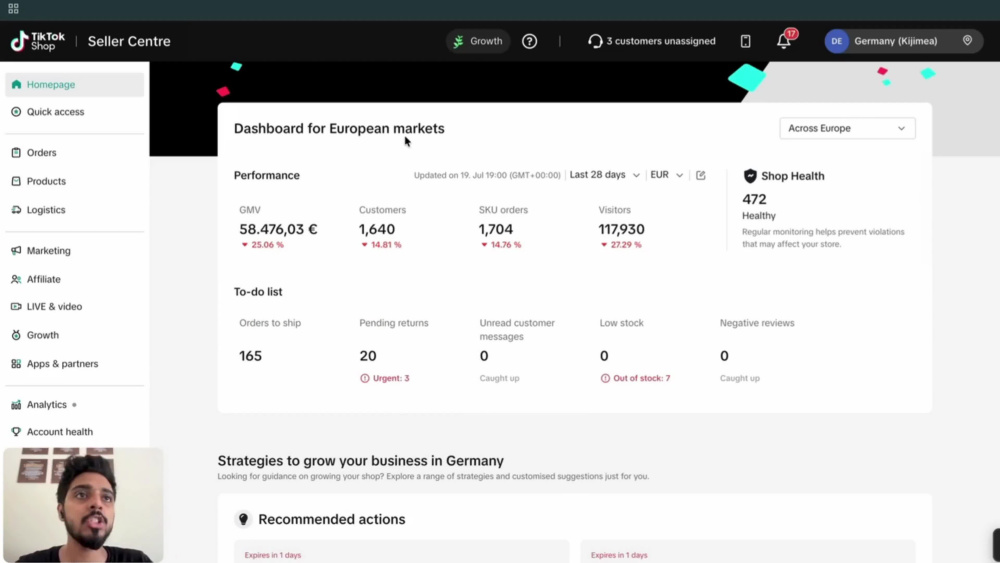Click the TikTok Shop logo

point(38,41)
